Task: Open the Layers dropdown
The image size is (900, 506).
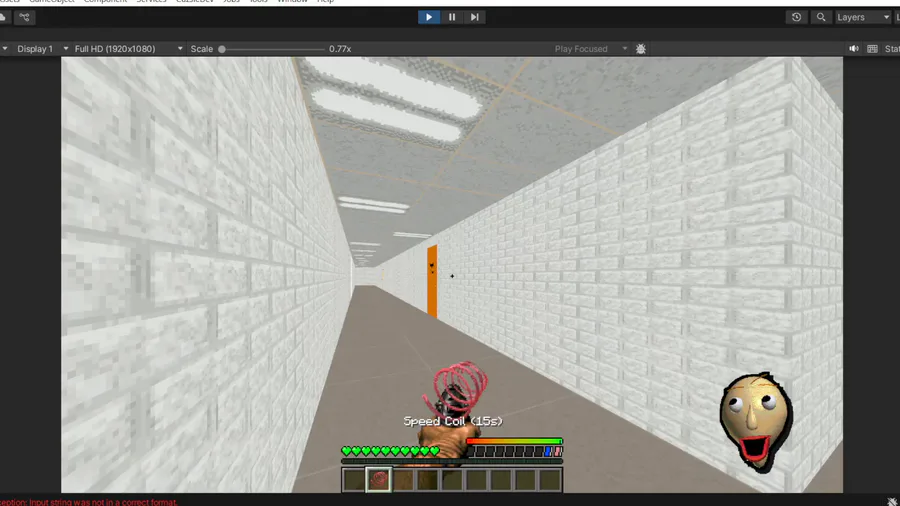Action: coord(862,17)
